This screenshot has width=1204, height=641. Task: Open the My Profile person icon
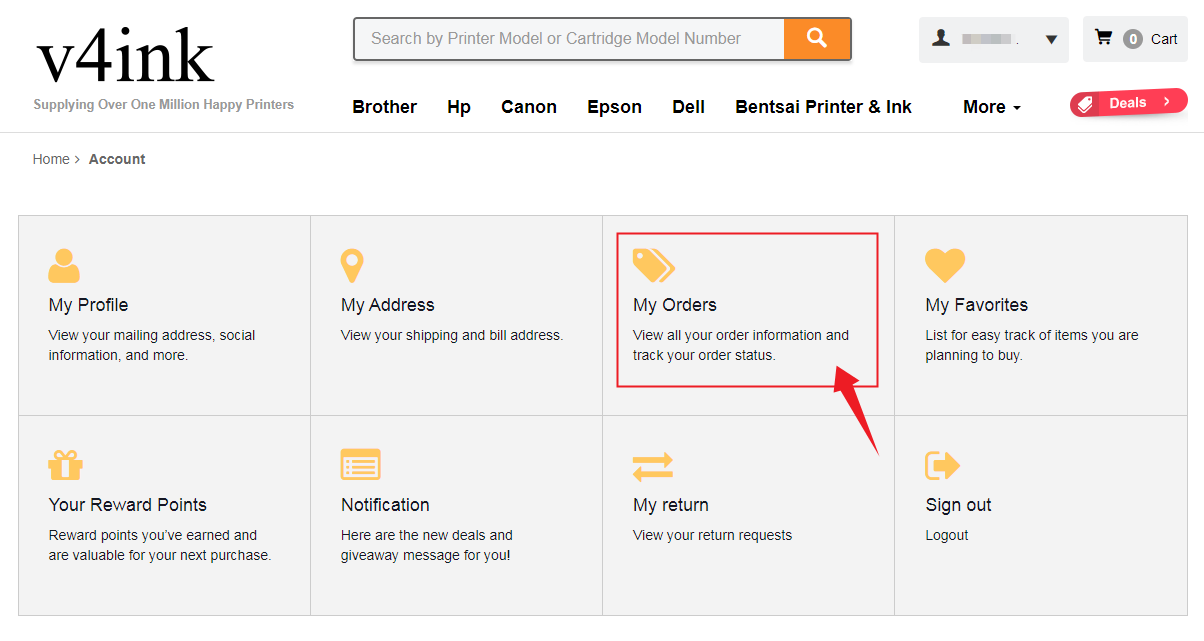[64, 265]
